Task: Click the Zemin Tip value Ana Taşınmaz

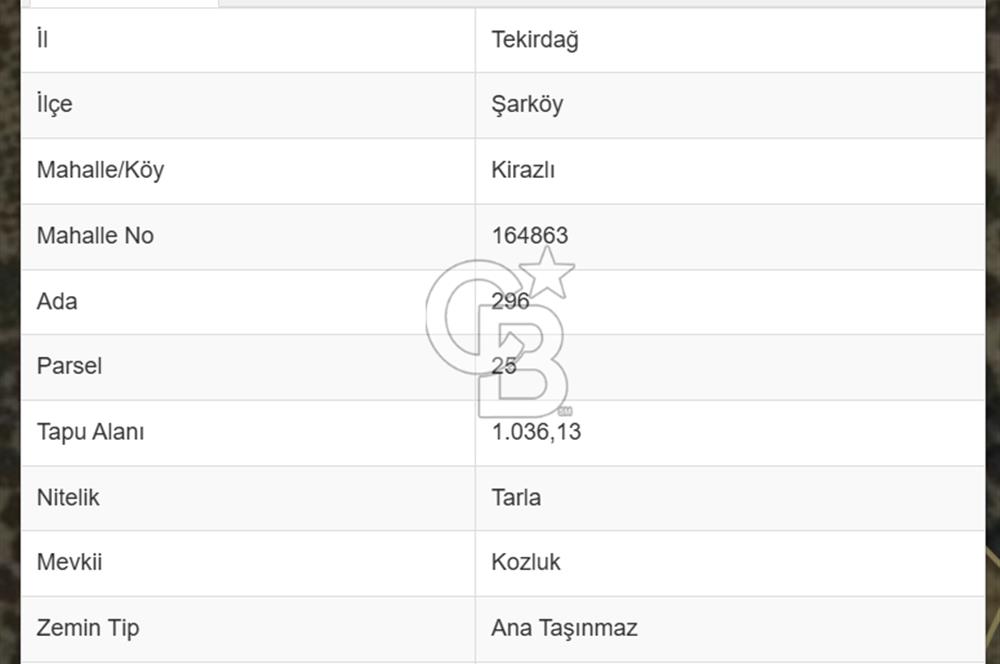Action: (x=564, y=628)
